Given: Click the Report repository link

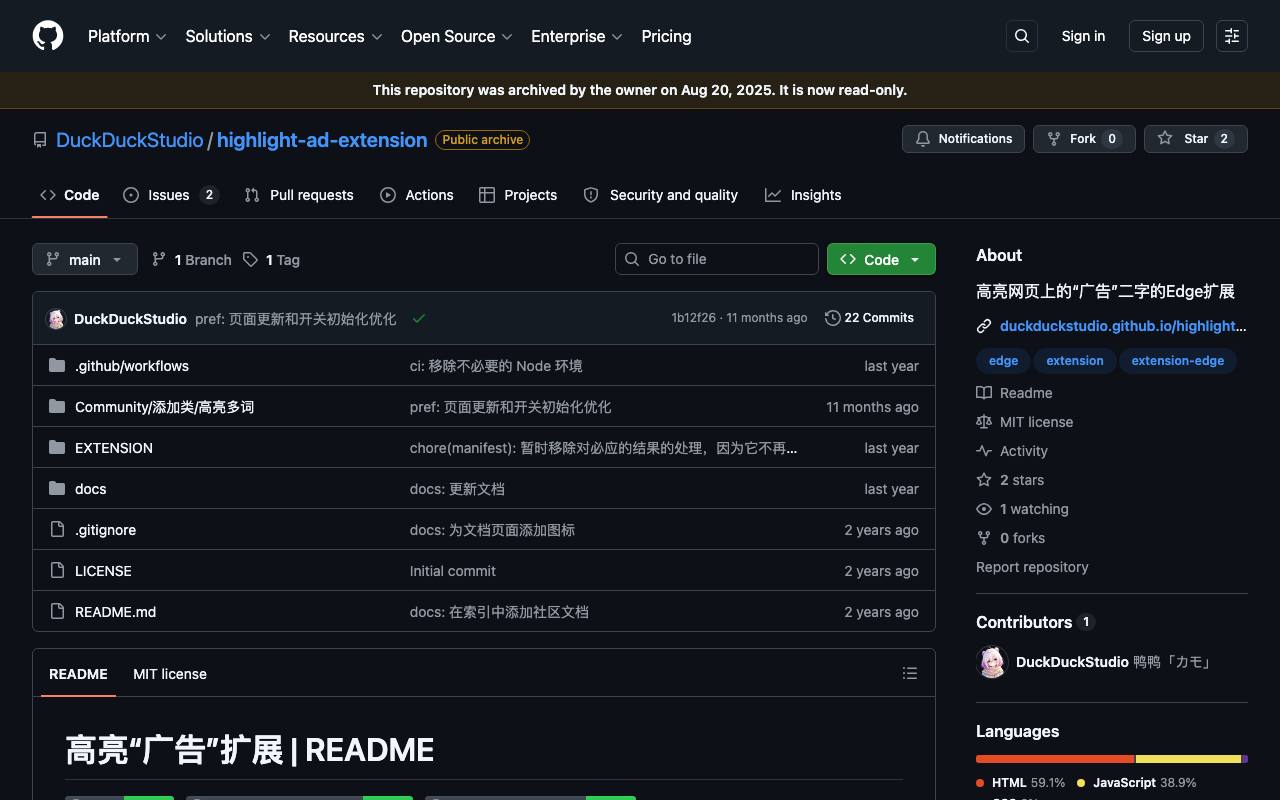Looking at the screenshot, I should click(x=1032, y=567).
